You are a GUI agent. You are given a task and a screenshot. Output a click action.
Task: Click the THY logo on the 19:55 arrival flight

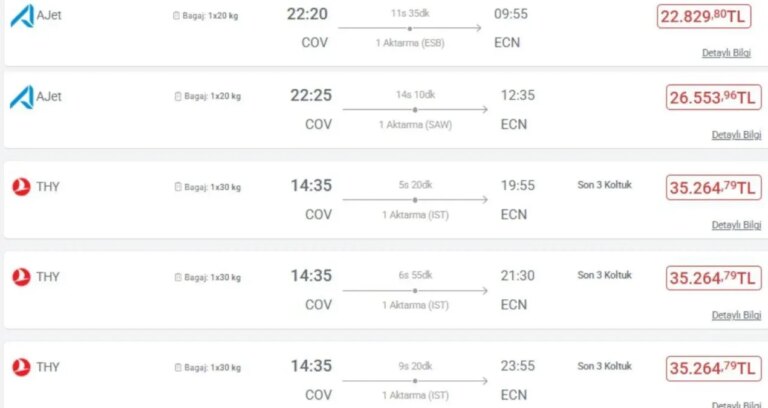pos(21,187)
